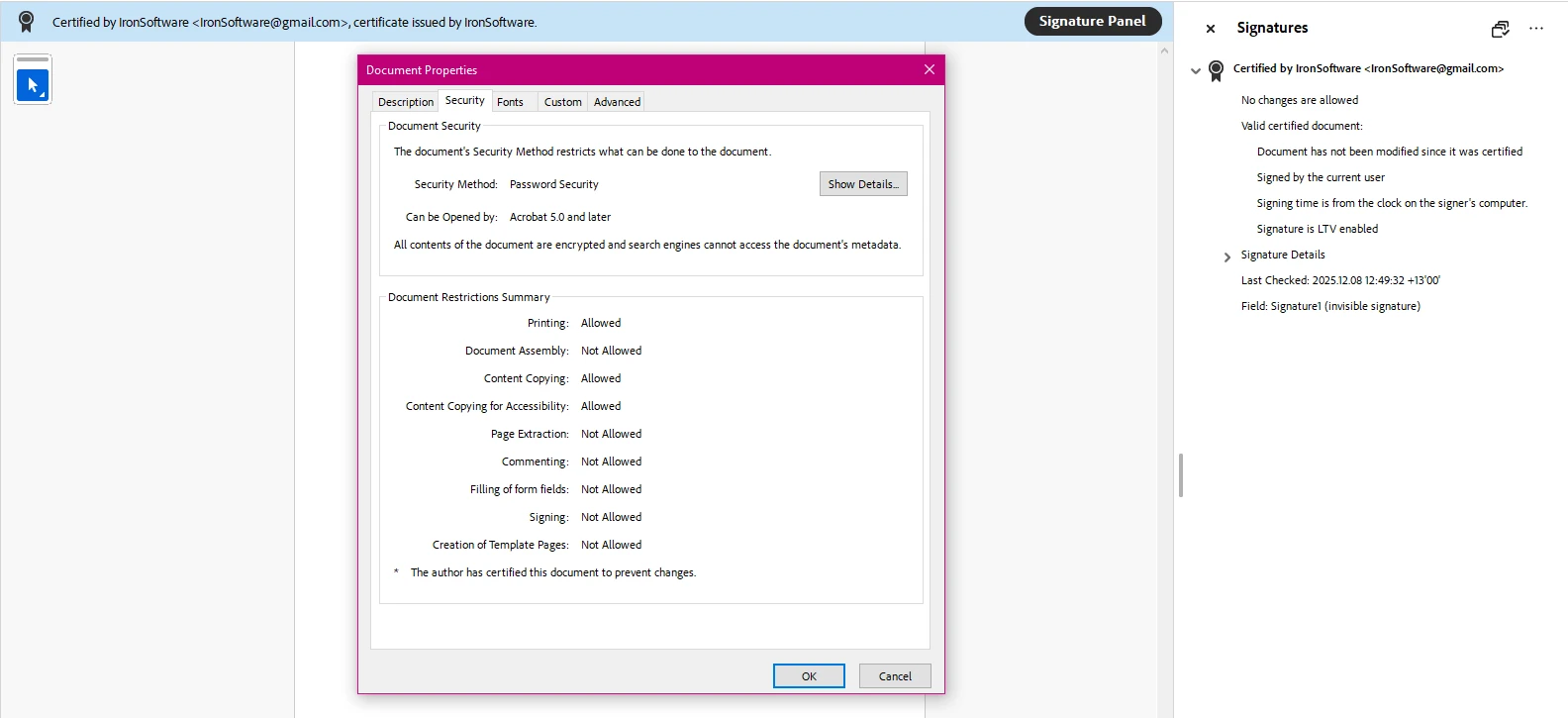
Task: Select the Custom tab
Action: point(562,102)
